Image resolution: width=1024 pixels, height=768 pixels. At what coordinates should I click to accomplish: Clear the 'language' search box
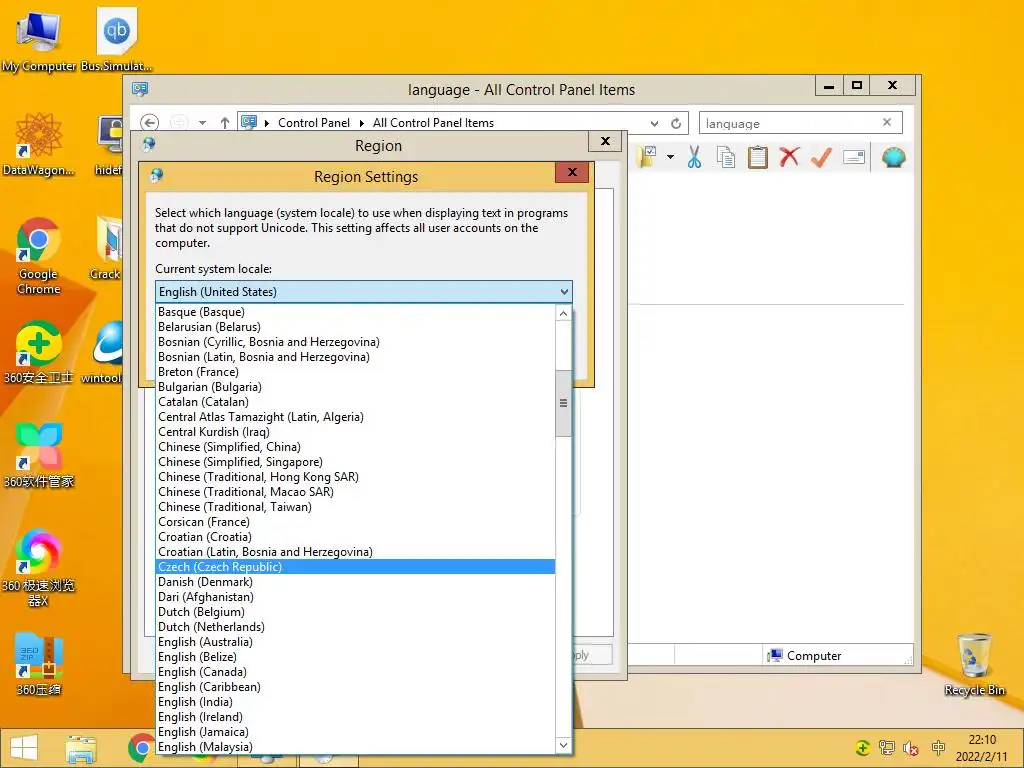click(x=887, y=122)
